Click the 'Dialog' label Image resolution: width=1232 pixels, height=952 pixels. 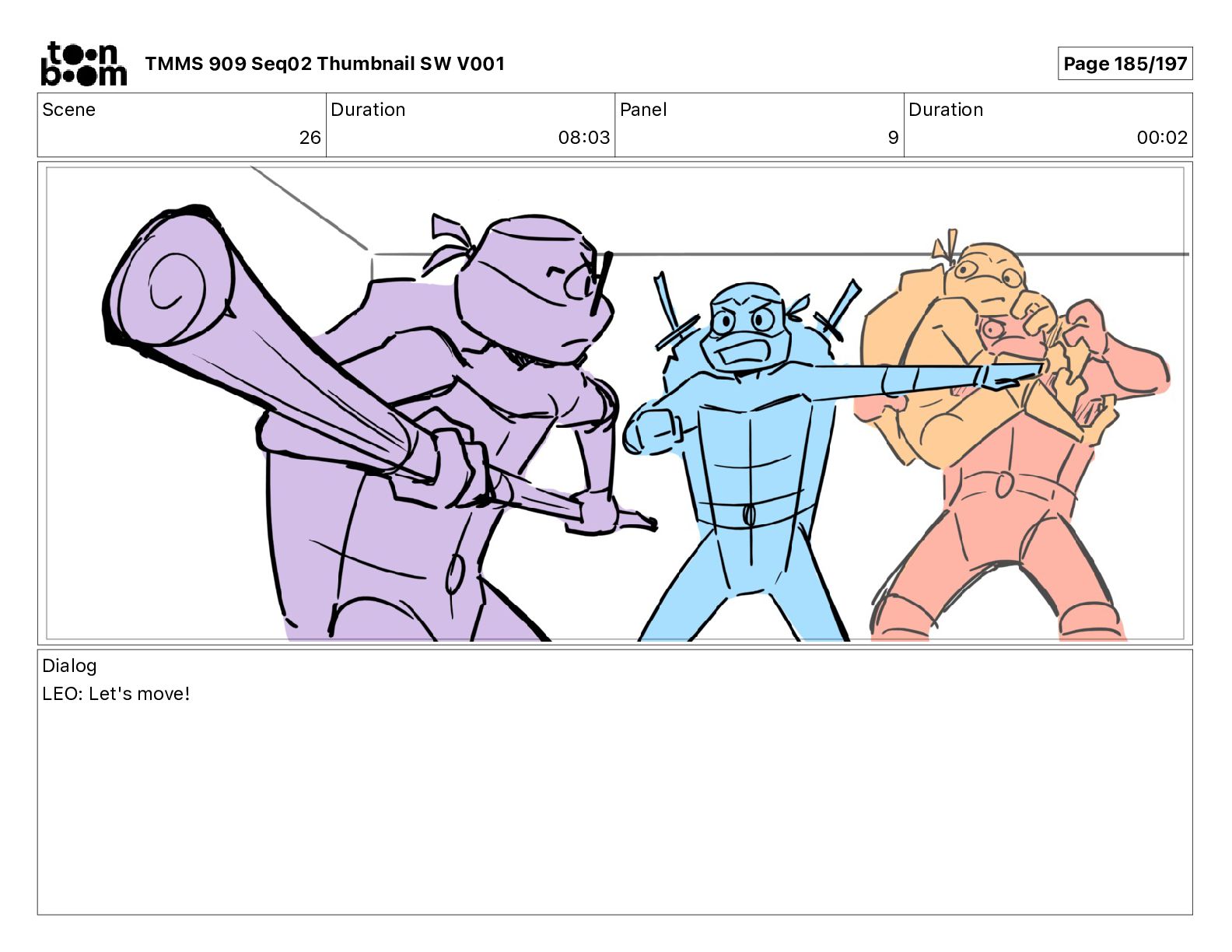[69, 666]
